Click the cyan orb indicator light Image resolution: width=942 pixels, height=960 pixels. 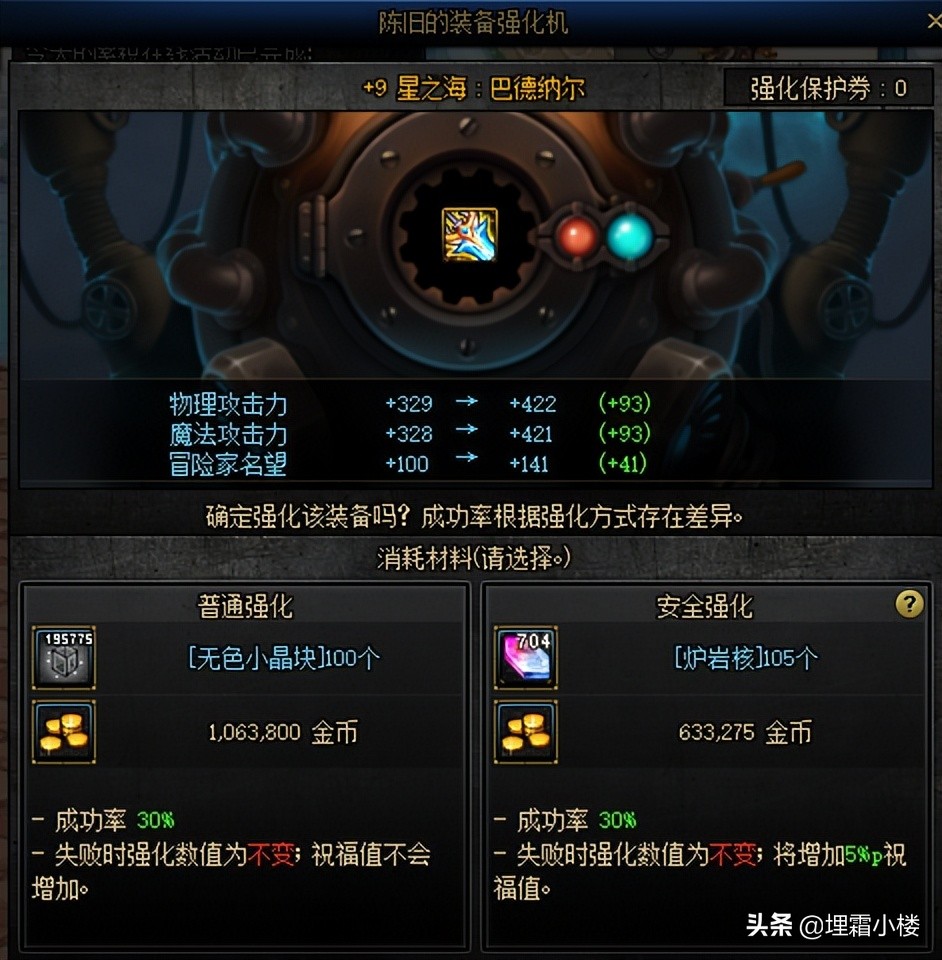click(x=629, y=236)
